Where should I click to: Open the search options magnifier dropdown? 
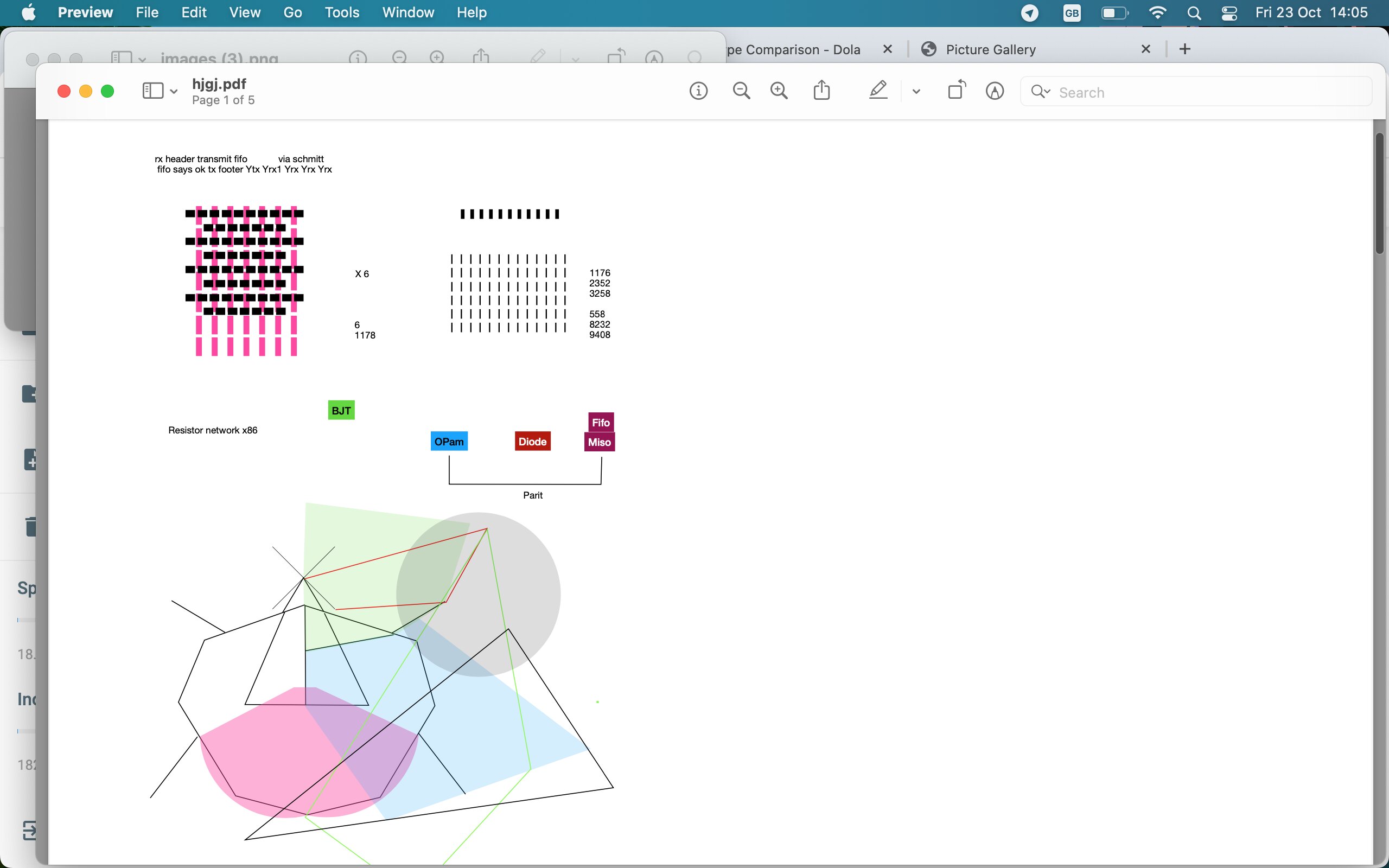1040,92
